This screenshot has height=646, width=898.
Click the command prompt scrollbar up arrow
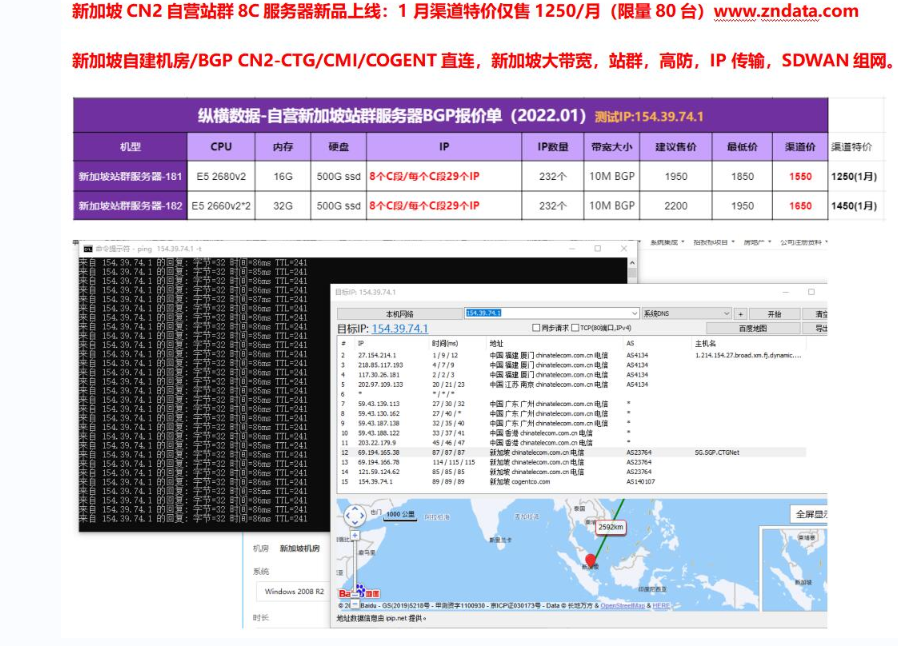632,263
